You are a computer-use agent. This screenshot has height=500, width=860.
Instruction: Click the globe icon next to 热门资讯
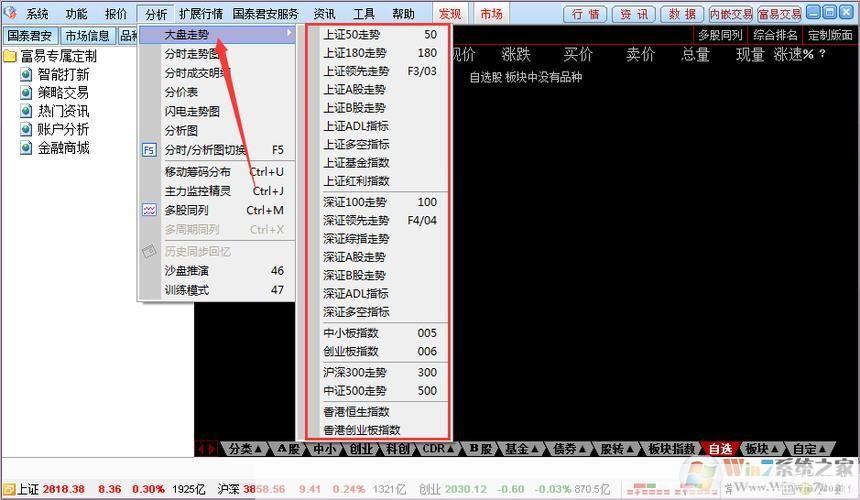coord(26,111)
